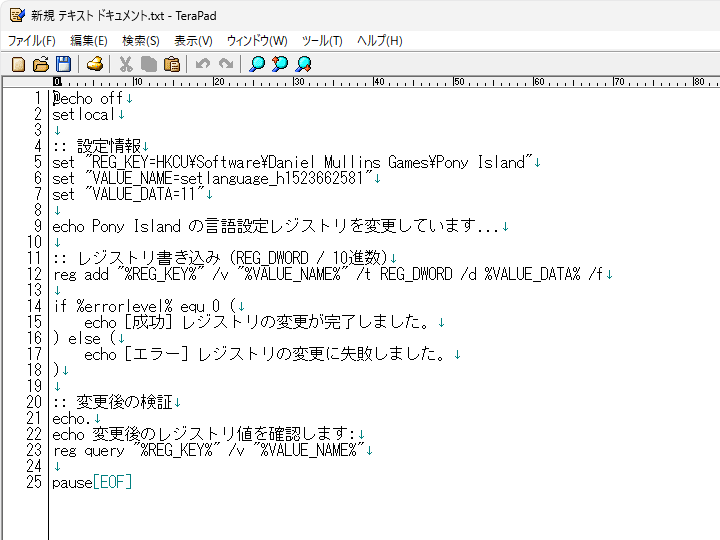
Task: Click "reg add" on line 12
Action: pyautogui.click(x=81, y=275)
